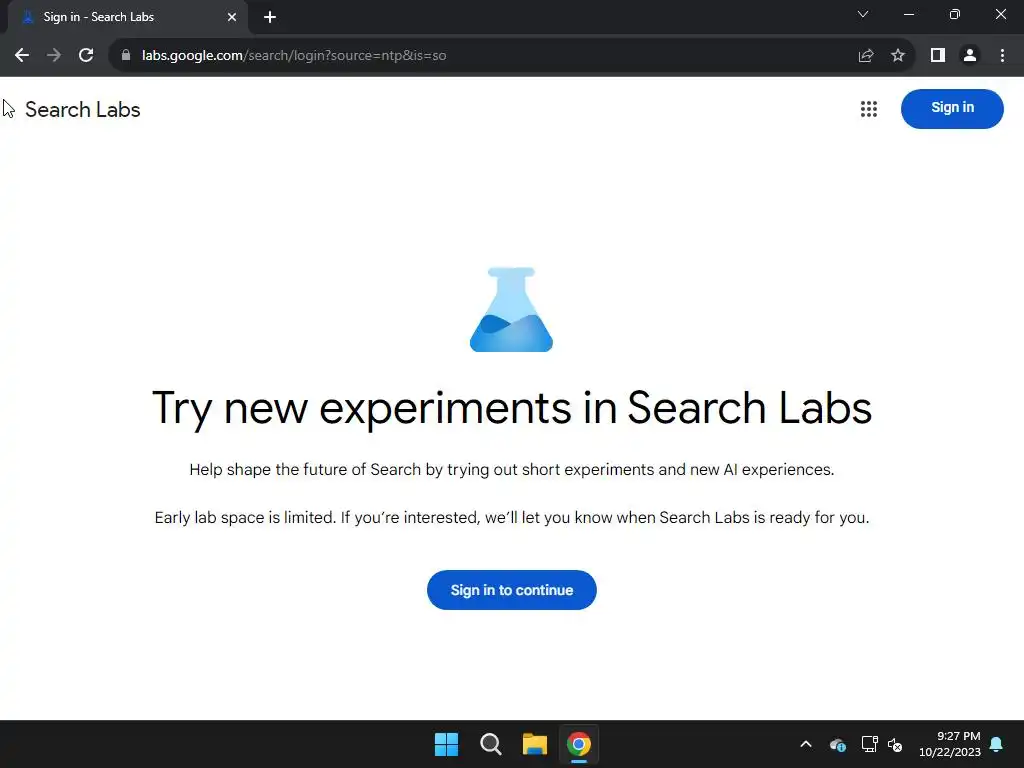
Task: Click the Sign in button in the header
Action: point(952,108)
